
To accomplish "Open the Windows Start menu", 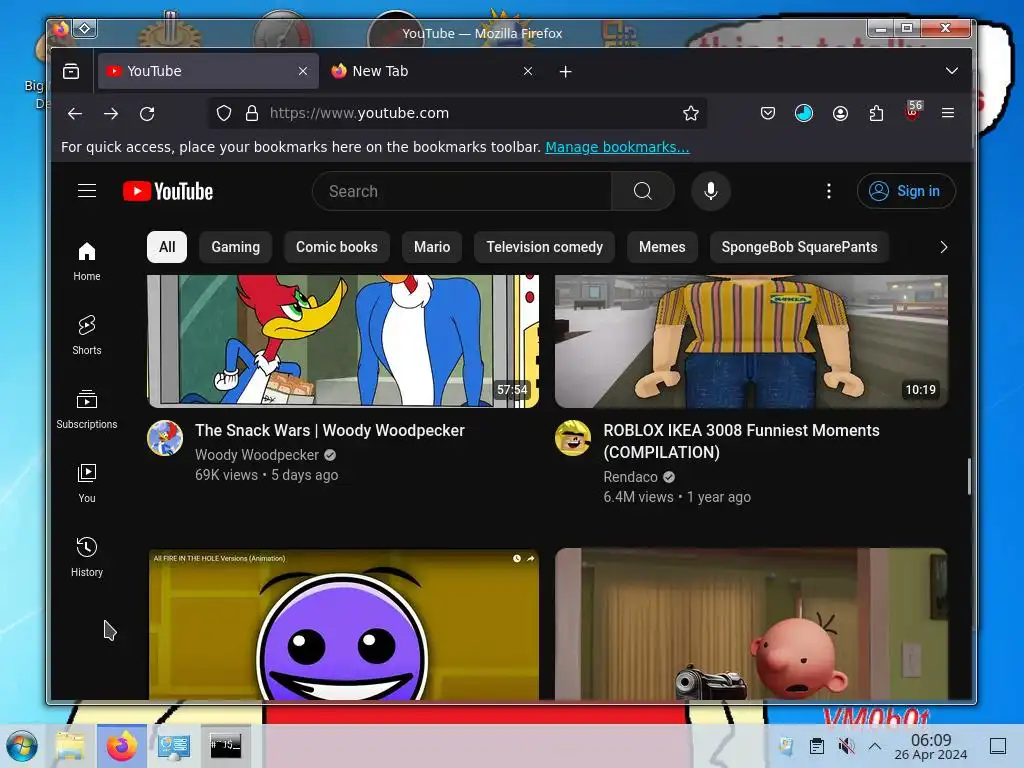I will coord(22,746).
